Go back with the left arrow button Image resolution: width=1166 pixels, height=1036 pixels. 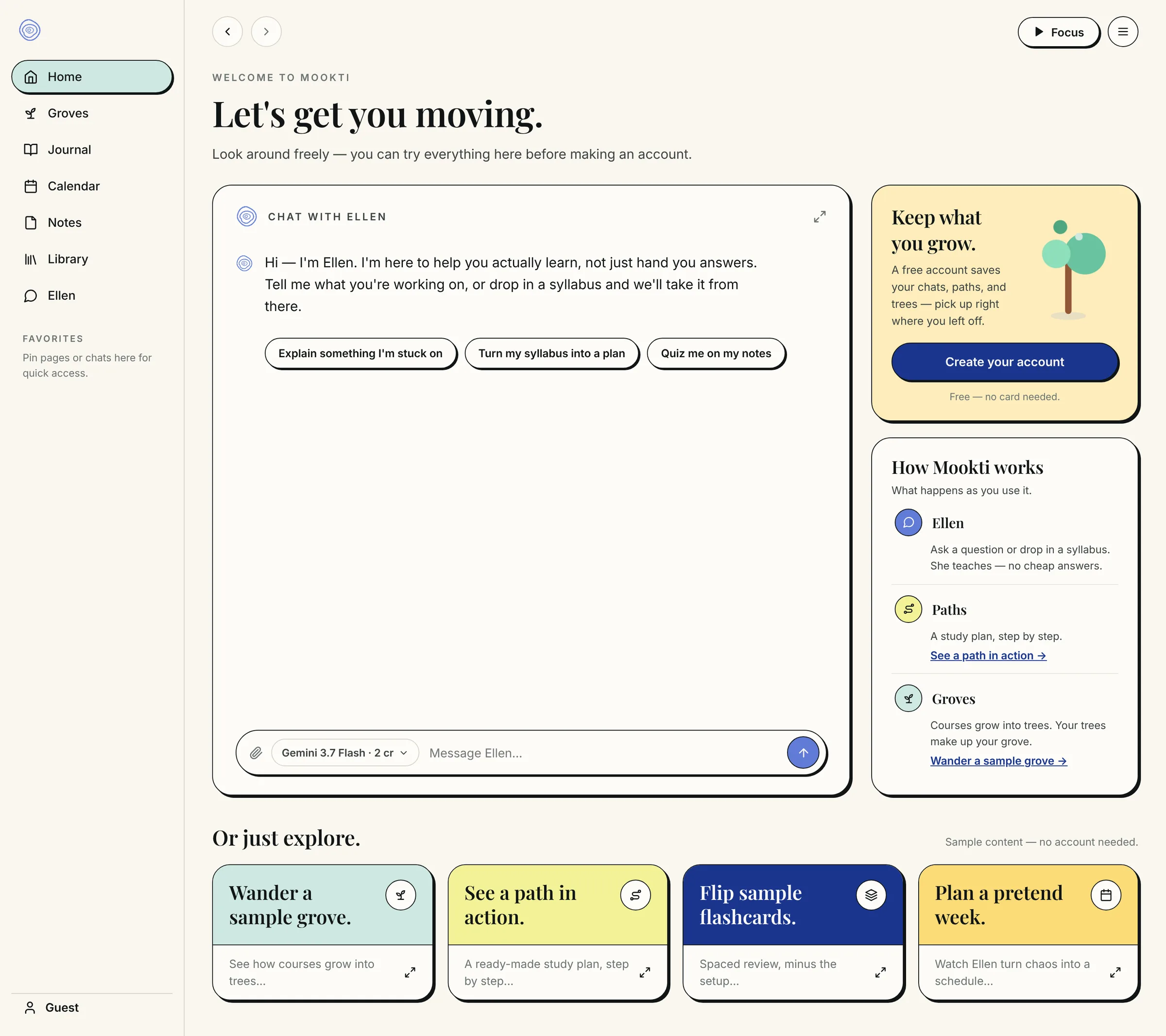(227, 32)
